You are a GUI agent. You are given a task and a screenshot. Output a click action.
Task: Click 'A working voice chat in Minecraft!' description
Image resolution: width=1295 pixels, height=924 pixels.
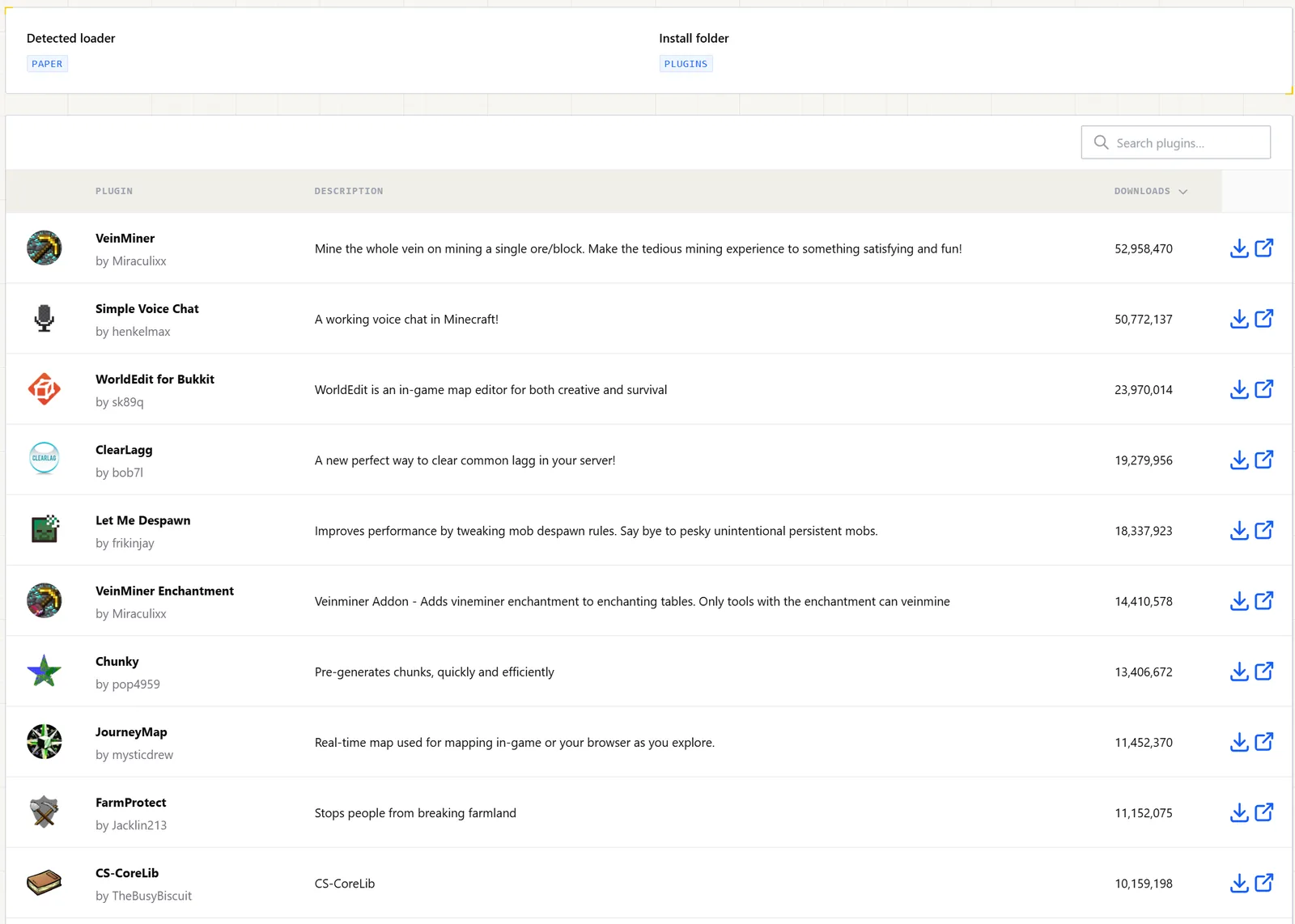tap(406, 319)
